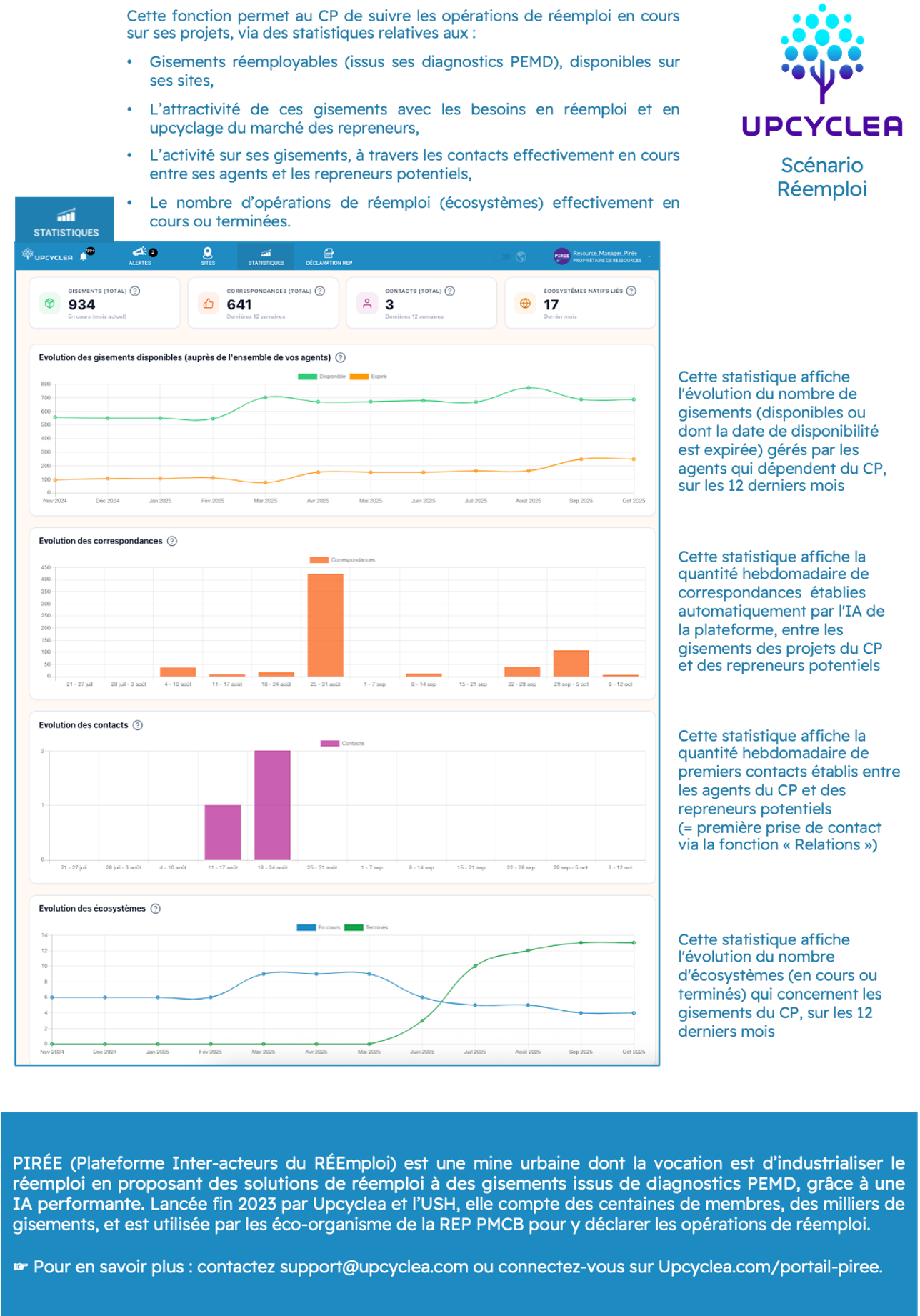Viewport: 920px width, 1316px height.
Task: Click the "Scénario Réemploi" heading
Action: point(822,177)
